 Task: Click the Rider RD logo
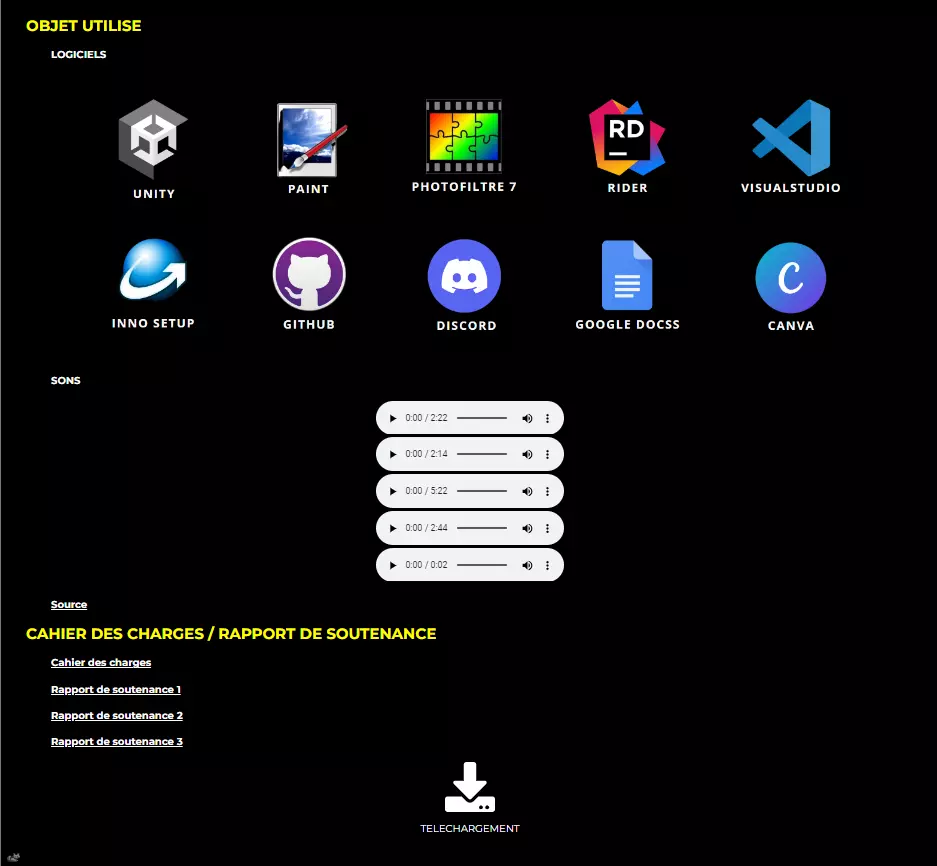pos(627,137)
